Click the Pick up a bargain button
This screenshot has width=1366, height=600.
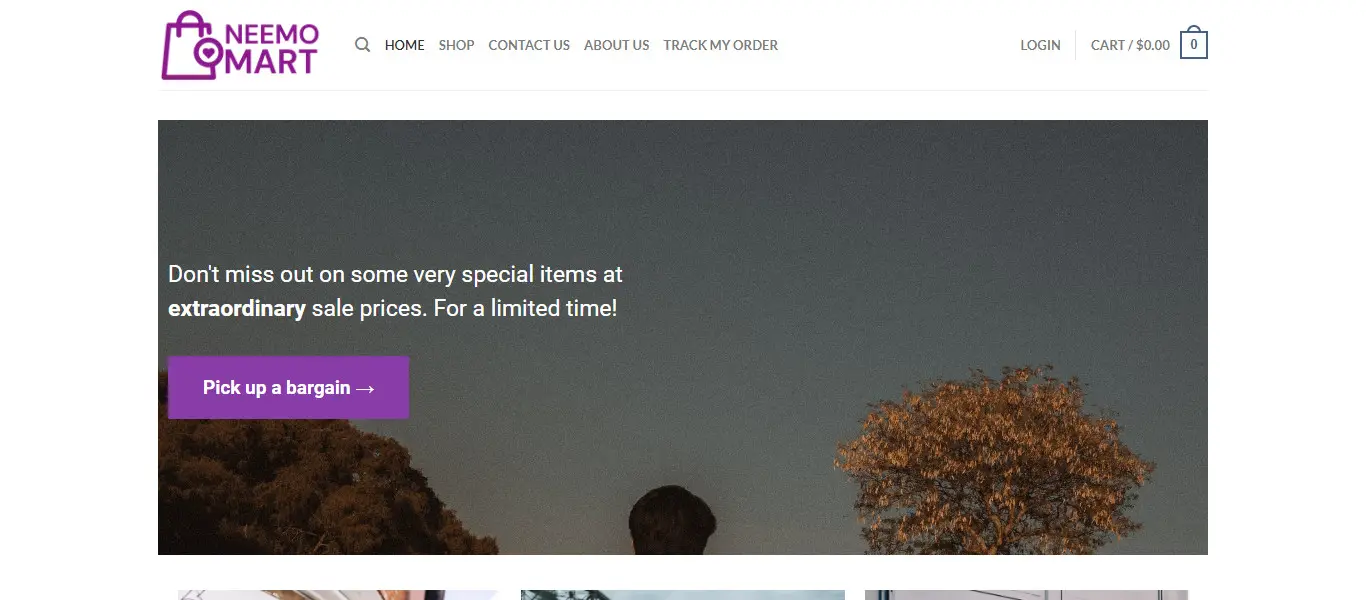288,387
